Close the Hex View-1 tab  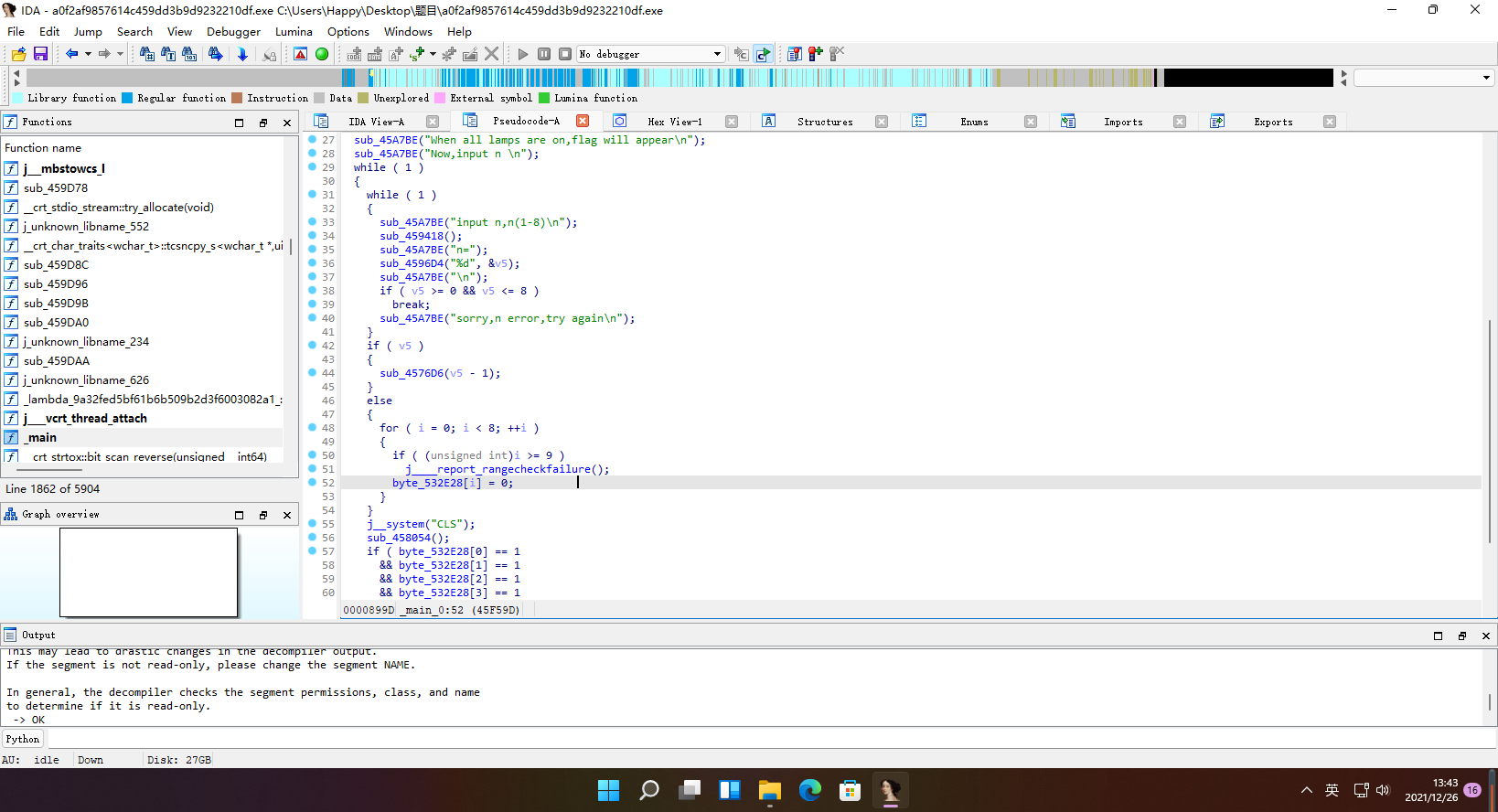(x=732, y=122)
